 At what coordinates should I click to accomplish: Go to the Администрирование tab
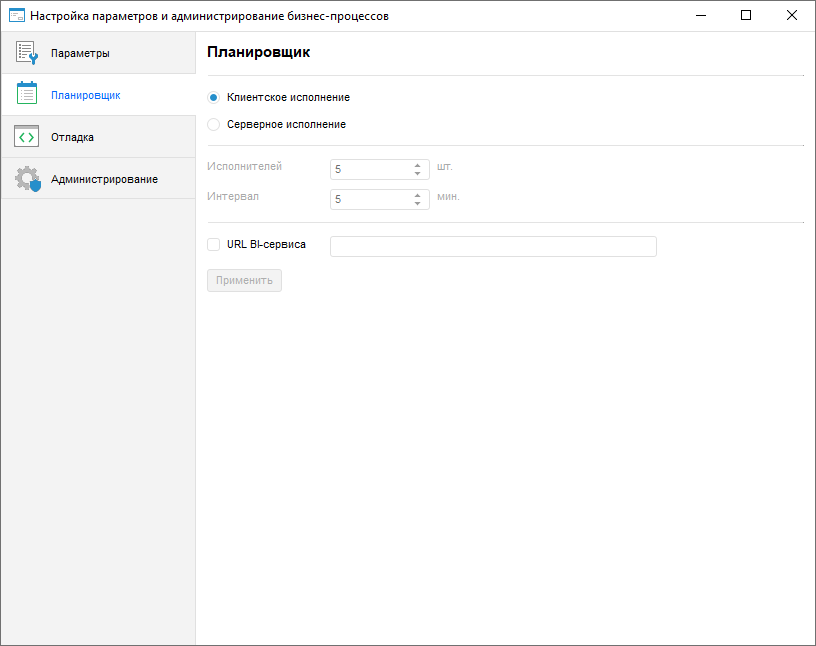click(104, 179)
